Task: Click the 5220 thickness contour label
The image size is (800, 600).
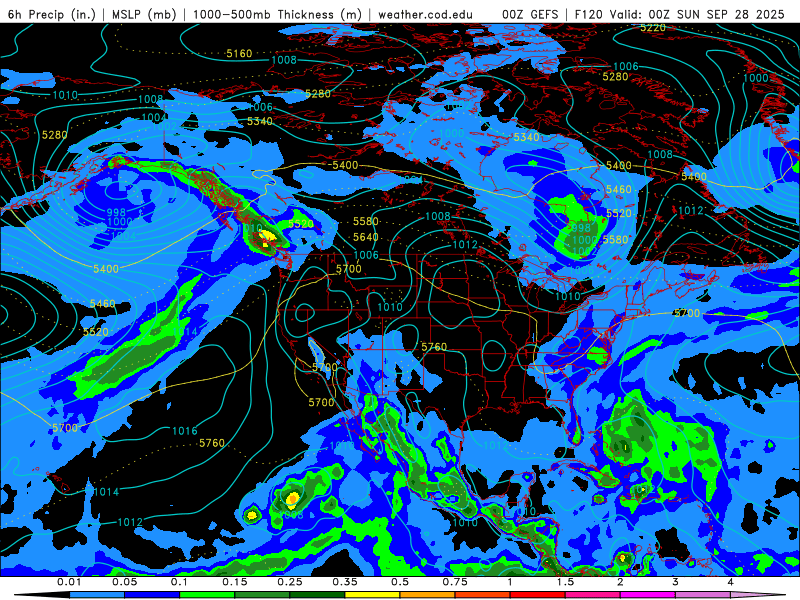Action: click(x=653, y=28)
